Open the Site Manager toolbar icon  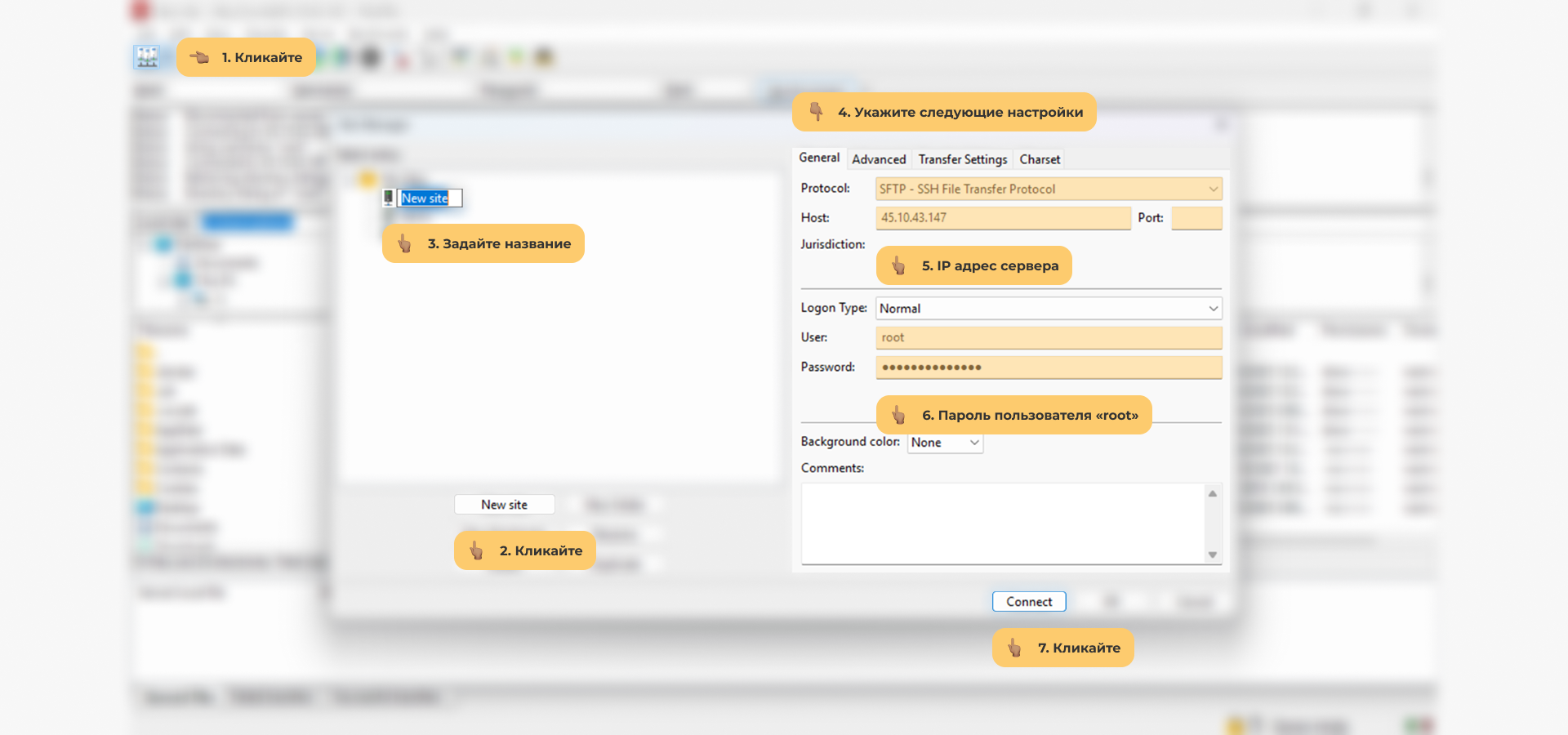[147, 57]
